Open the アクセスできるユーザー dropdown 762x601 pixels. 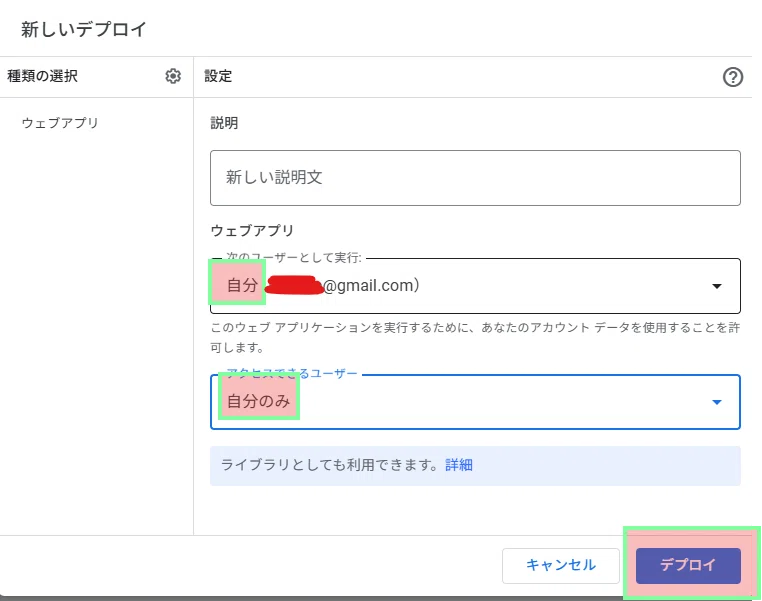475,402
